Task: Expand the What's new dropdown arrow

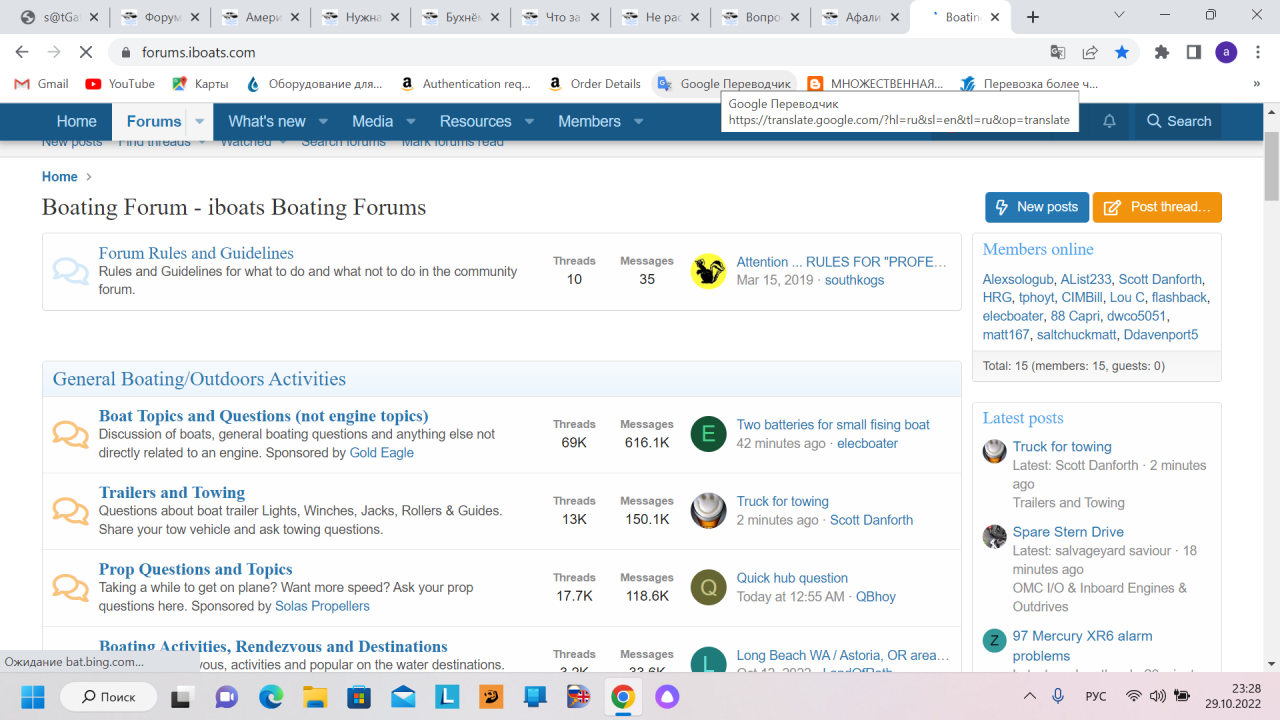Action: tap(323, 121)
